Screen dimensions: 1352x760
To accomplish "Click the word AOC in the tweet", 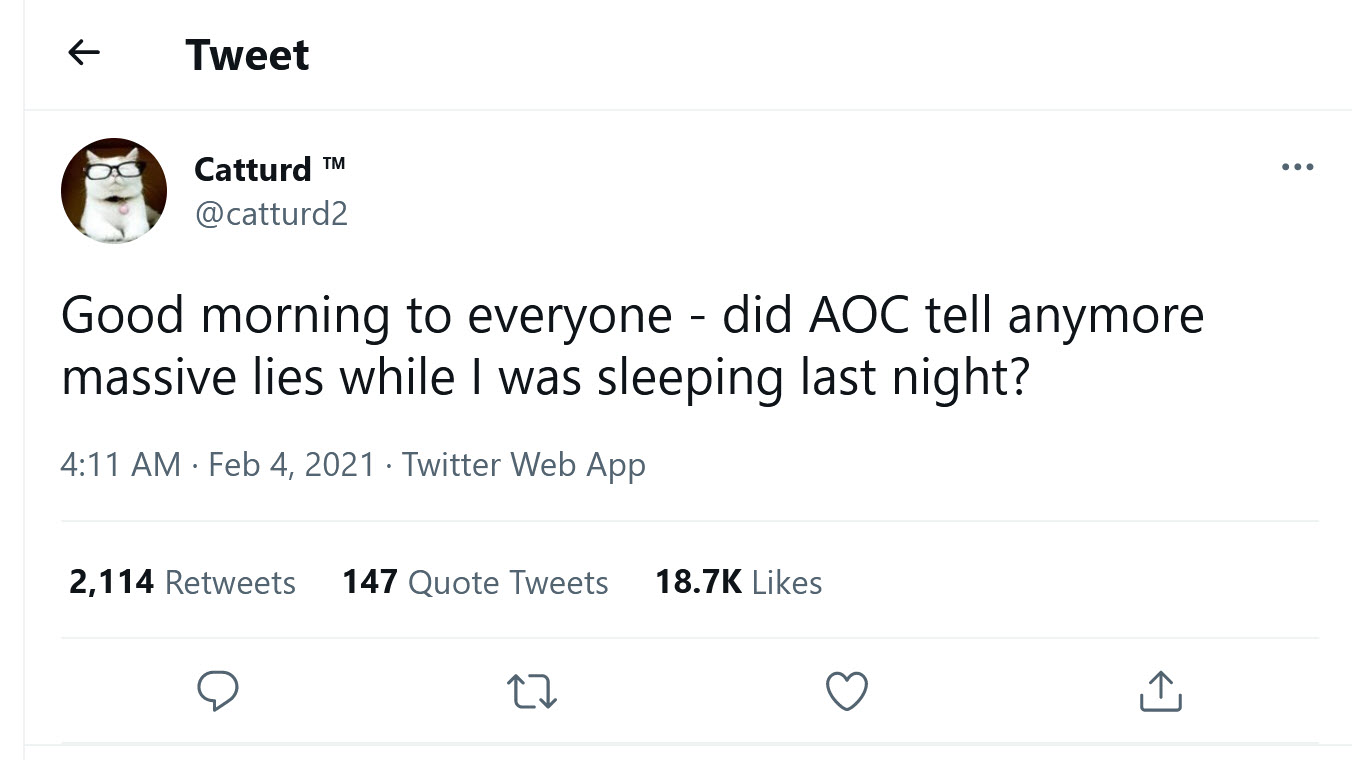I will pyautogui.click(x=859, y=316).
